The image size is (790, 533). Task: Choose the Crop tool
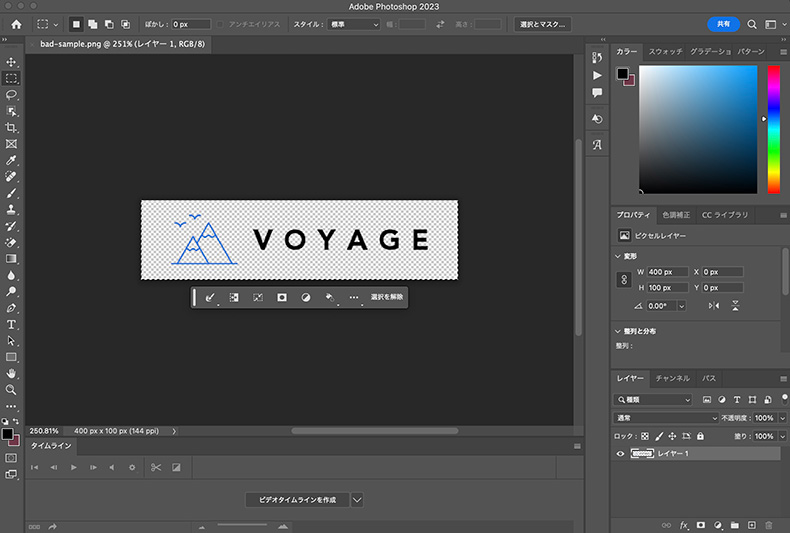tap(12, 128)
